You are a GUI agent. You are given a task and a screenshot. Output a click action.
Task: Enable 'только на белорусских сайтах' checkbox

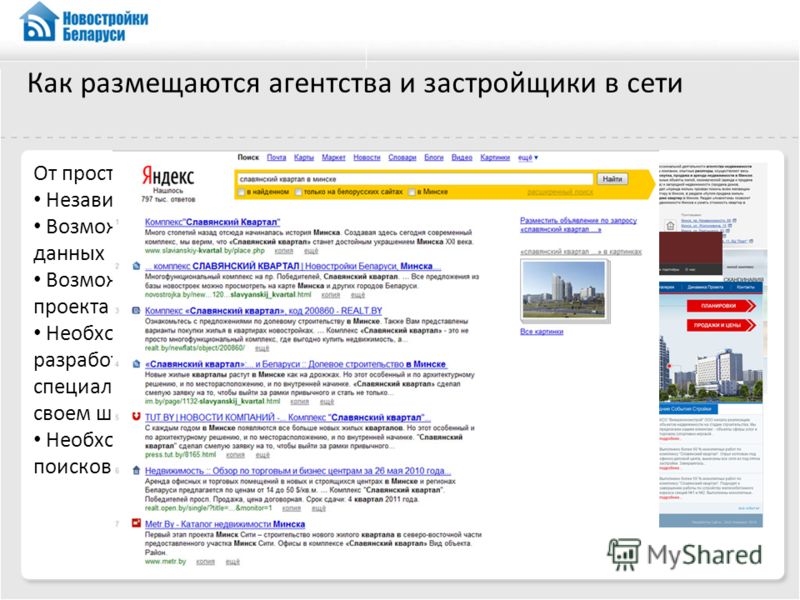tap(298, 192)
